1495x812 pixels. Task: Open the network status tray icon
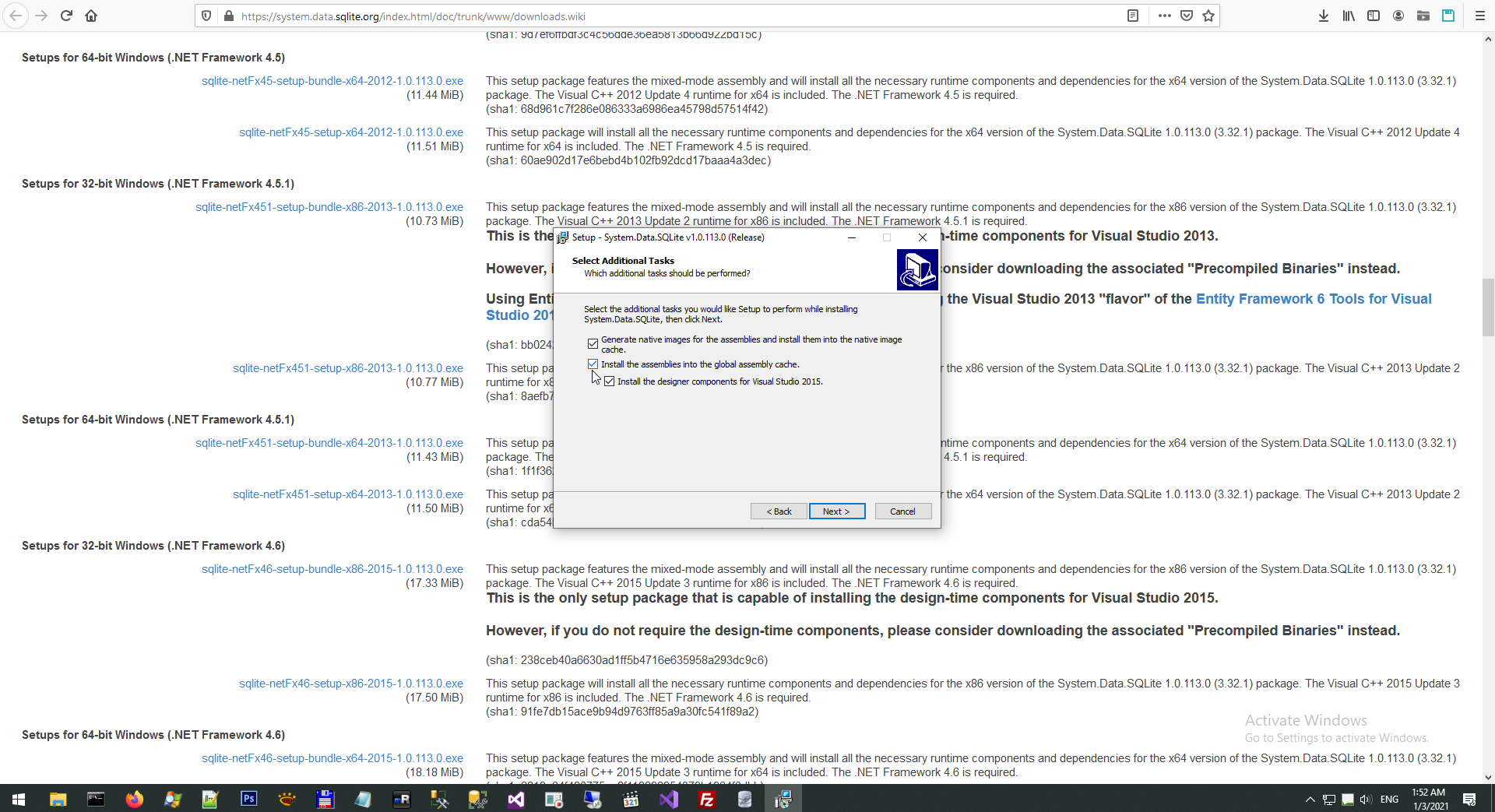point(1329,800)
